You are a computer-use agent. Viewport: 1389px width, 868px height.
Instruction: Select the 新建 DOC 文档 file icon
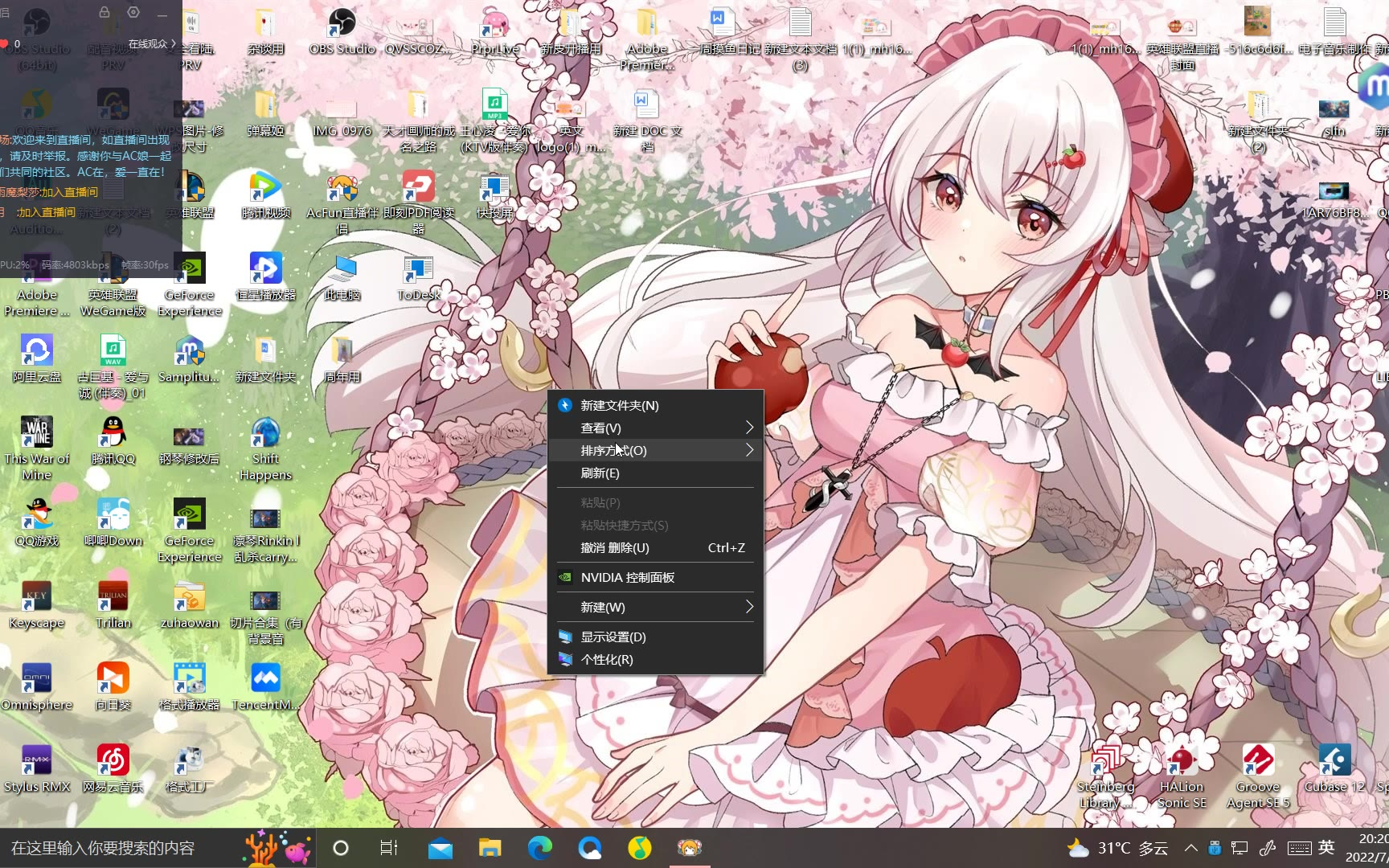point(647,121)
